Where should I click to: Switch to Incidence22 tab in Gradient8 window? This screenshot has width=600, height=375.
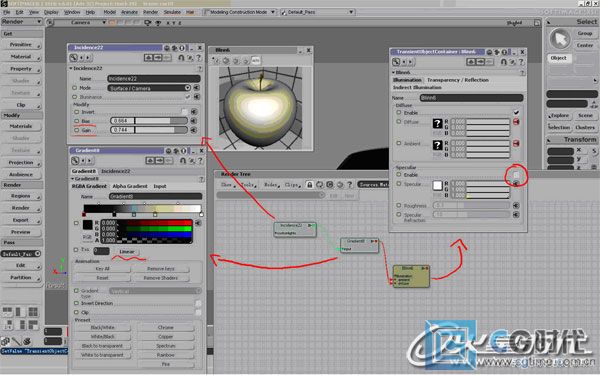[x=115, y=171]
